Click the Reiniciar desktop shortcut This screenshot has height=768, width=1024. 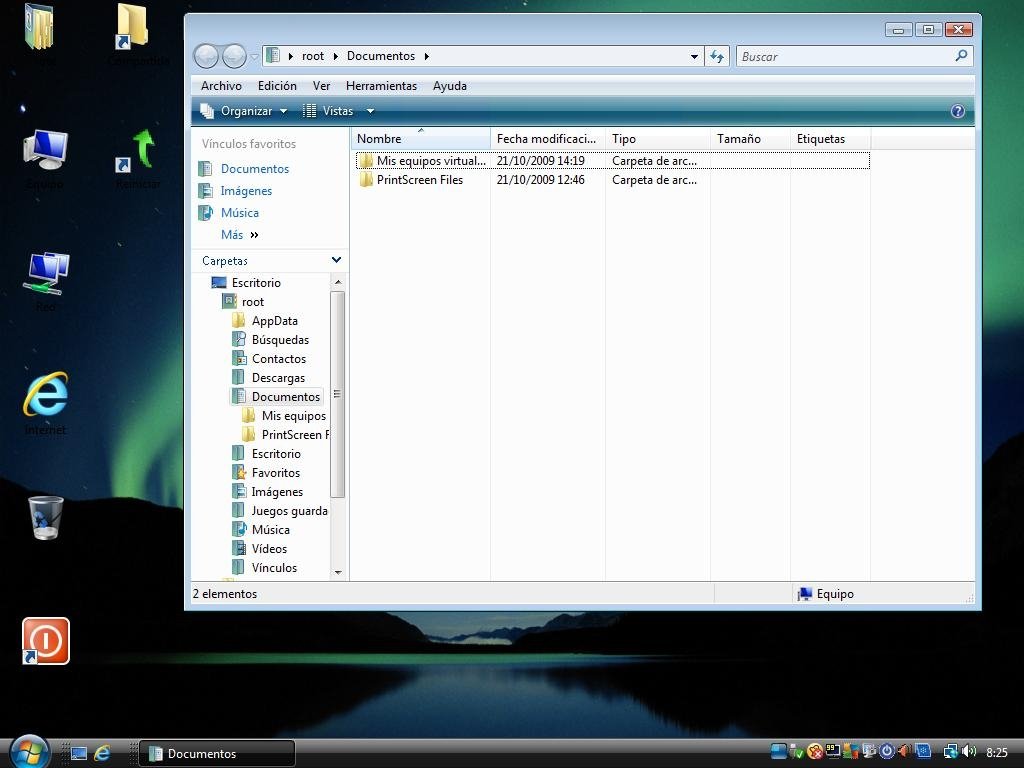tap(138, 159)
